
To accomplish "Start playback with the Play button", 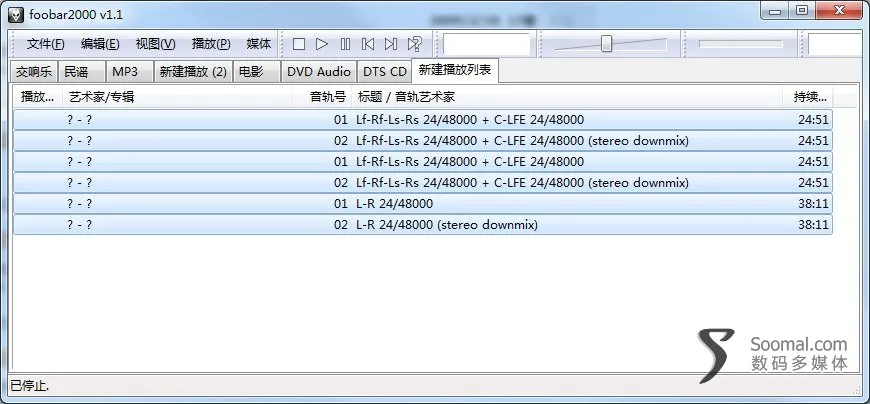I will [322, 44].
